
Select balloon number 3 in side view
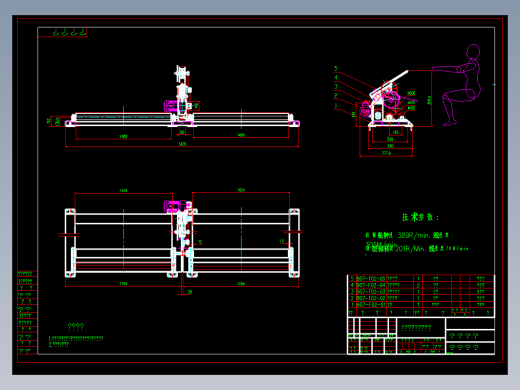pos(336,86)
